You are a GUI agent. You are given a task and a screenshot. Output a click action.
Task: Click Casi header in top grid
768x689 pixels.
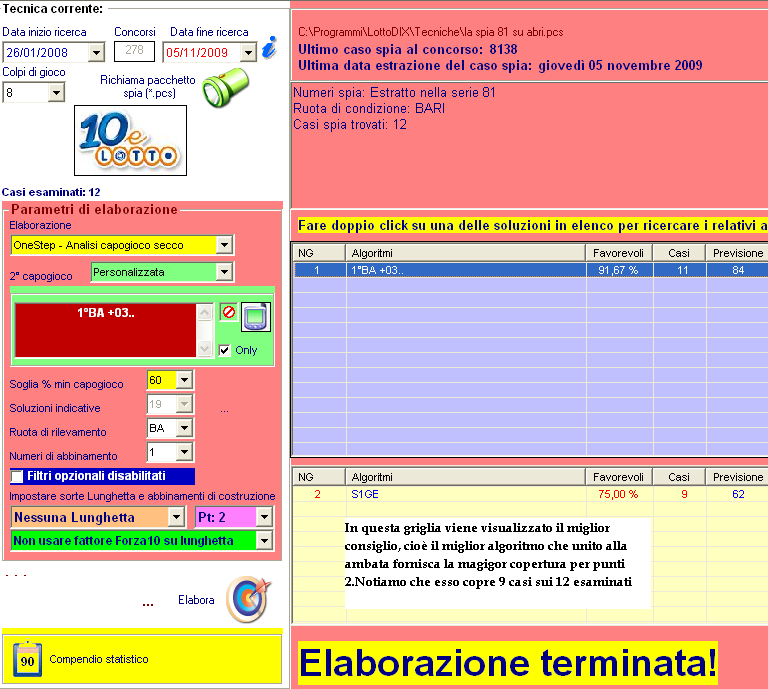point(679,253)
